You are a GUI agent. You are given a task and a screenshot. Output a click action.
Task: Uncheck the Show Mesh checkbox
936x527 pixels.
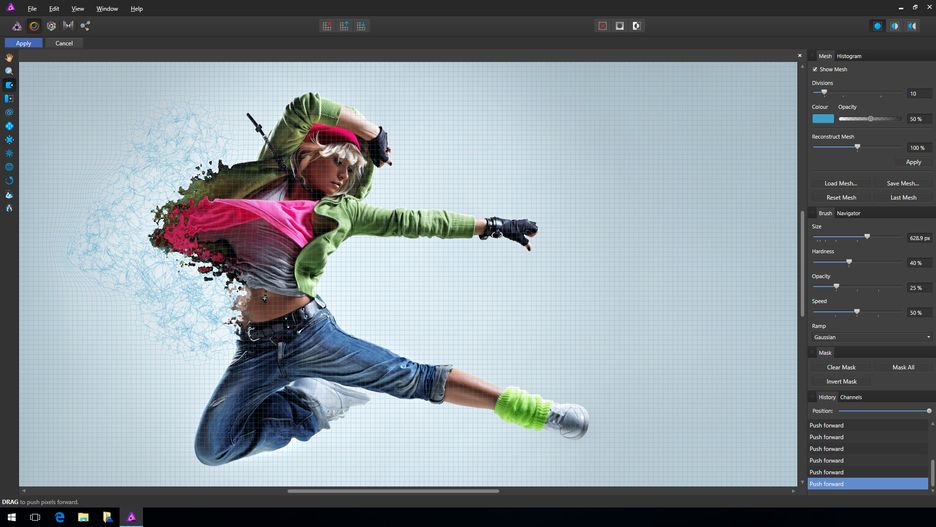[815, 69]
